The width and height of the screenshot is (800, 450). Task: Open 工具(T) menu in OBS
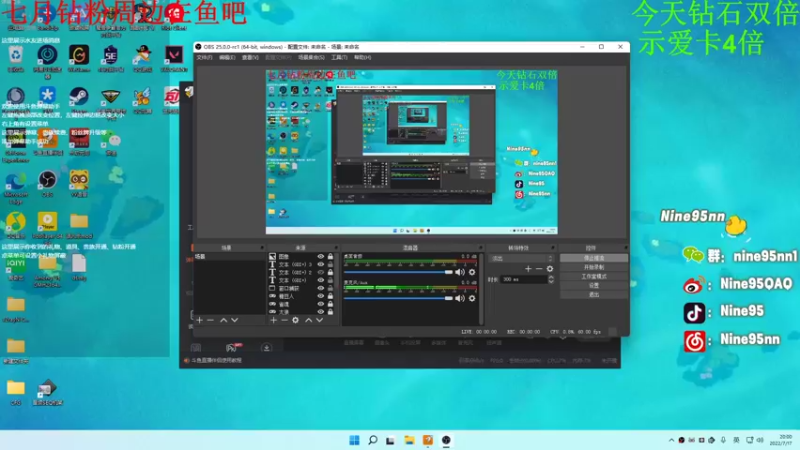click(x=339, y=58)
